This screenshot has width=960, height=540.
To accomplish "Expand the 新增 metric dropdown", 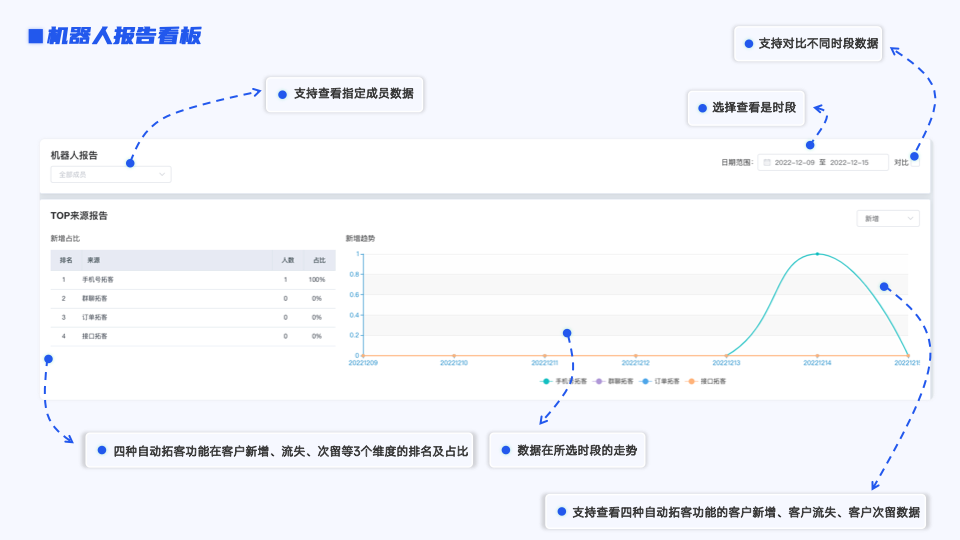I will click(888, 218).
